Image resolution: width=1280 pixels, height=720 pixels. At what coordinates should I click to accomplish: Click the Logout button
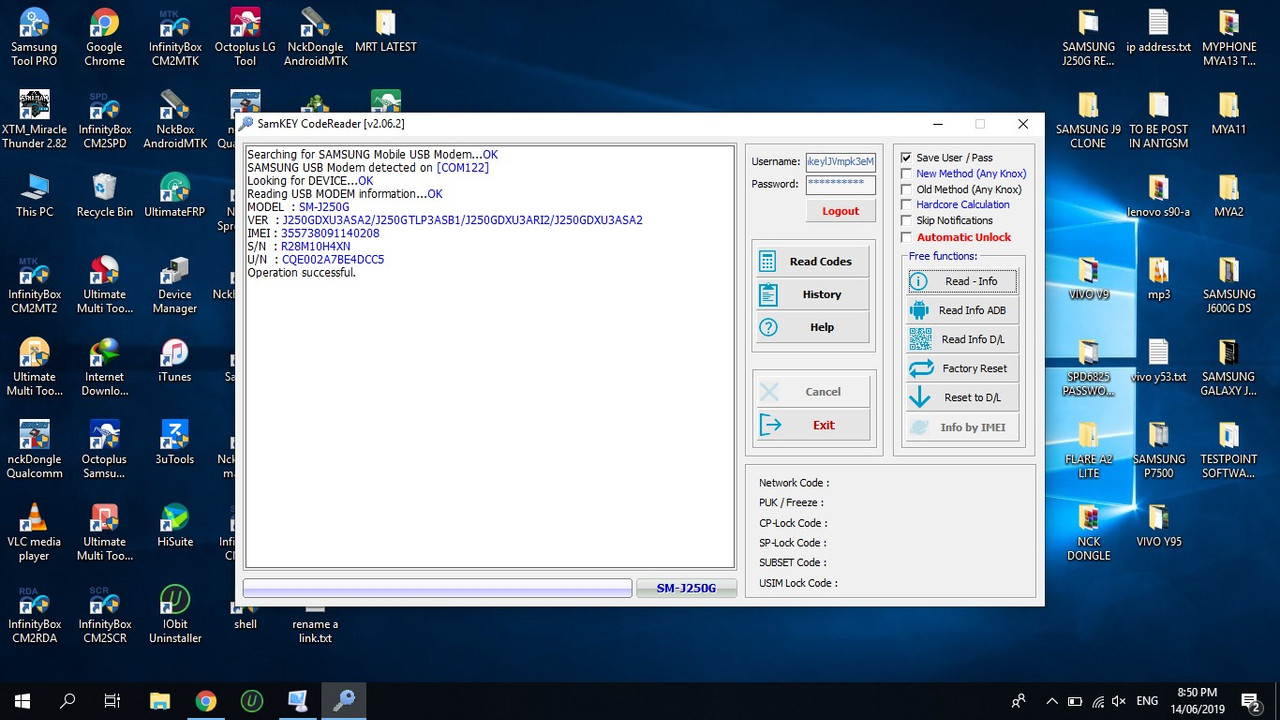[x=840, y=211]
